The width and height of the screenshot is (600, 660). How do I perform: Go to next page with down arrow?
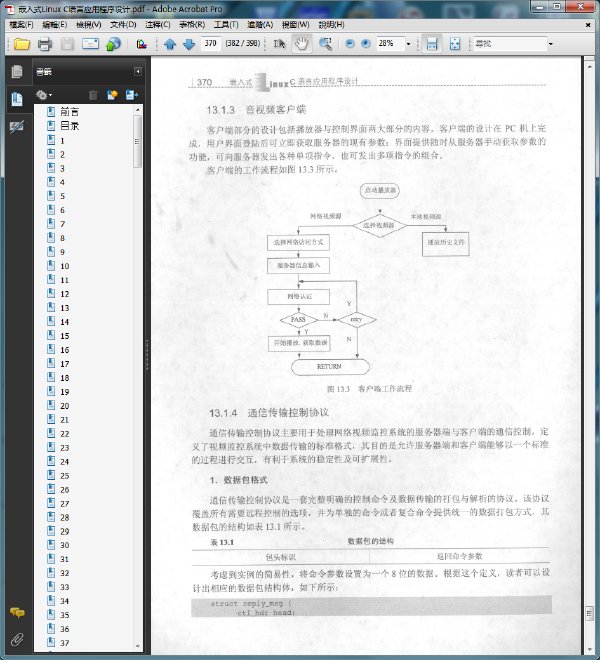click(x=189, y=44)
